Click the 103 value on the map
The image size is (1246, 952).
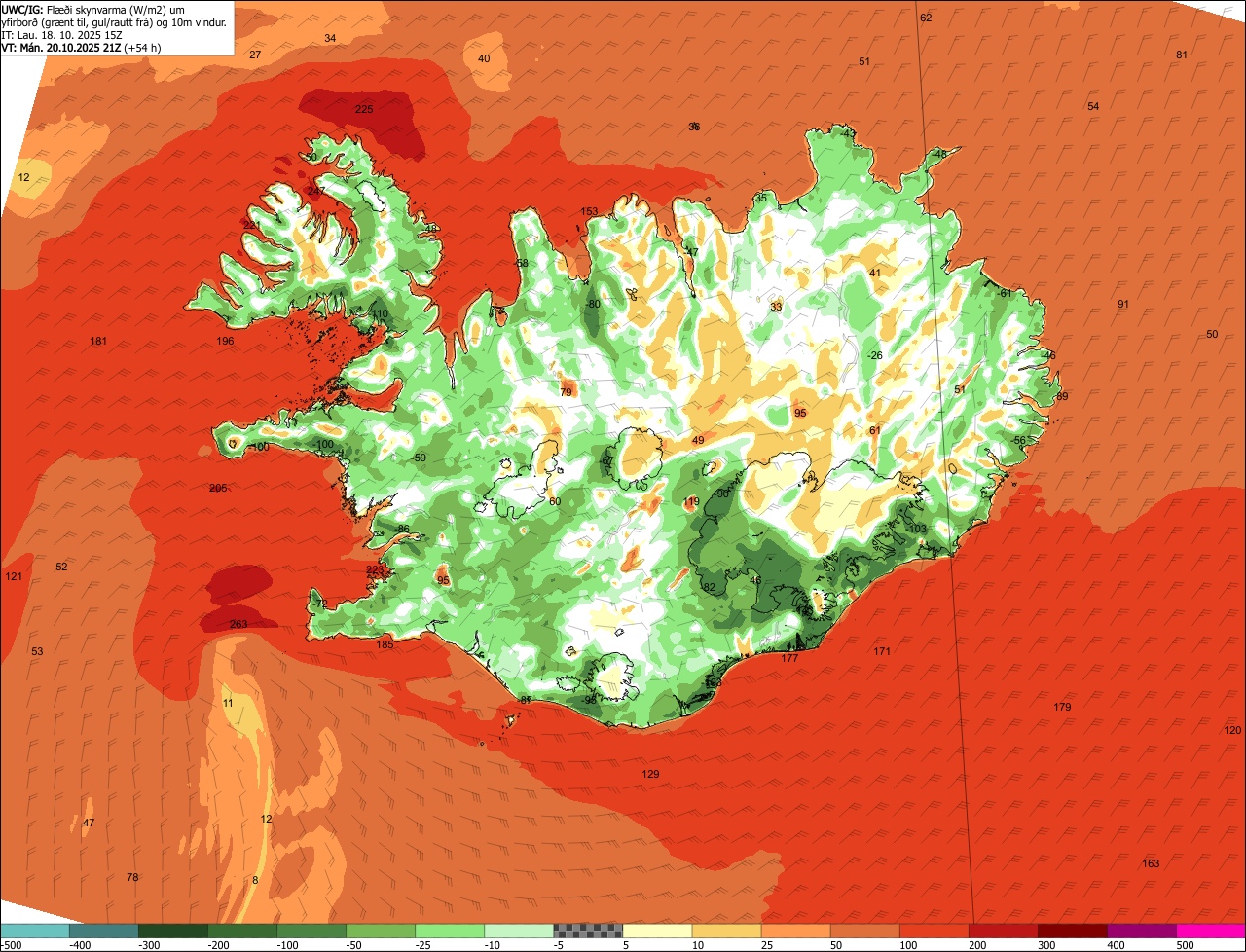pos(918,529)
